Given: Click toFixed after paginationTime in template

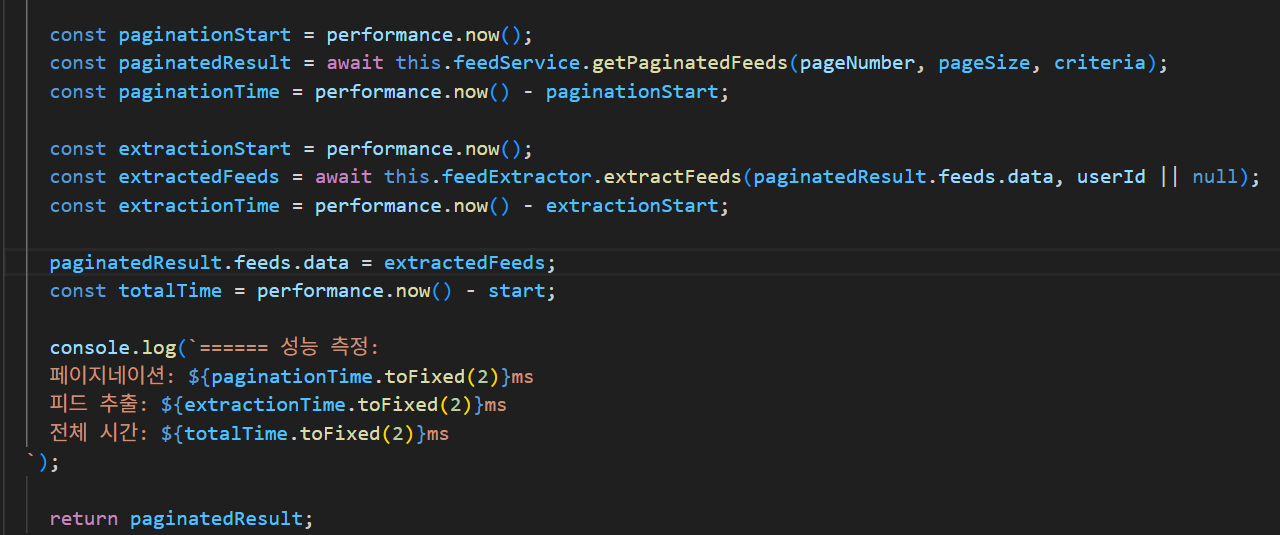Looking at the screenshot, I should (x=425, y=377).
